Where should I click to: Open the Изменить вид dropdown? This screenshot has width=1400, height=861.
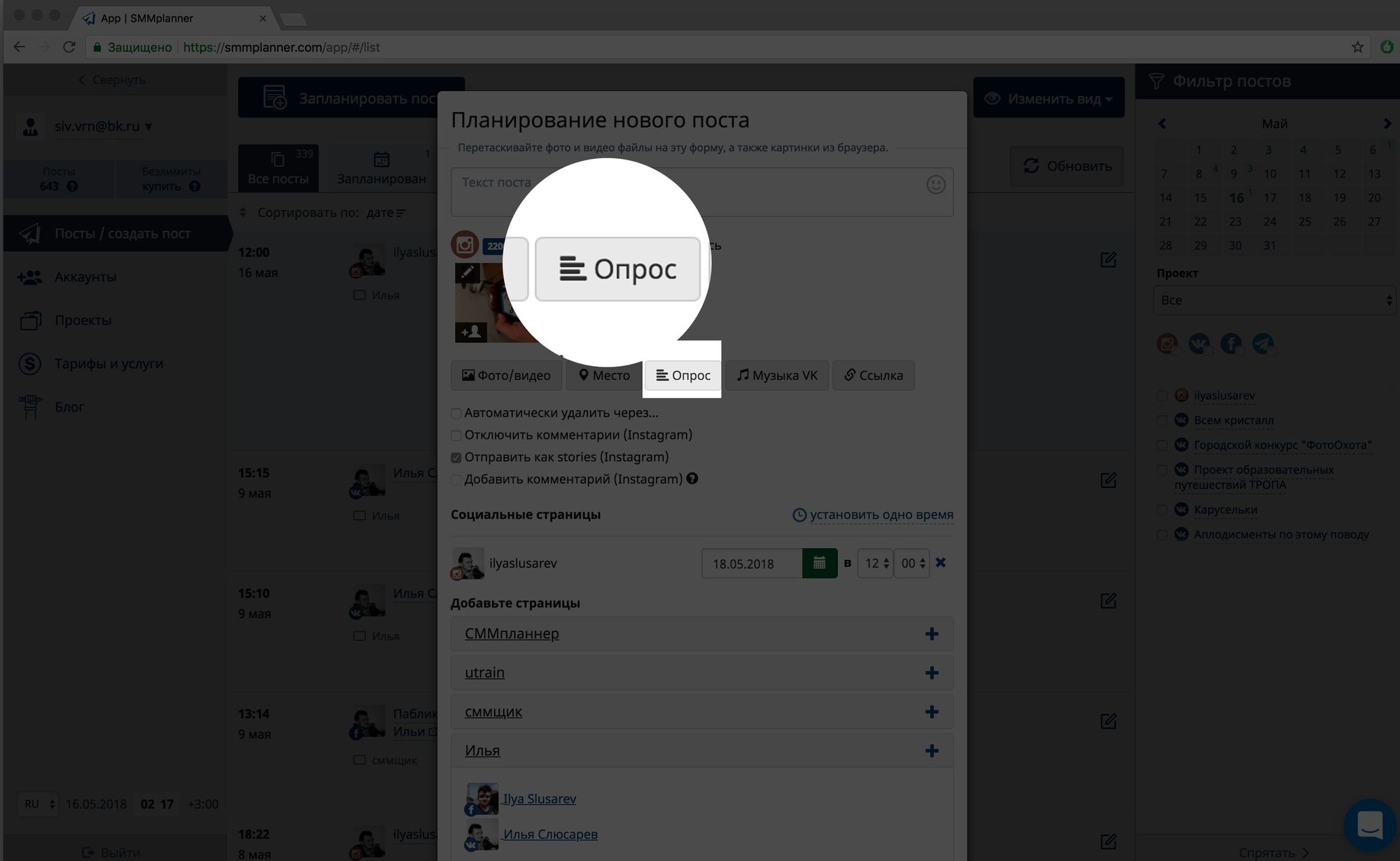click(x=1049, y=99)
